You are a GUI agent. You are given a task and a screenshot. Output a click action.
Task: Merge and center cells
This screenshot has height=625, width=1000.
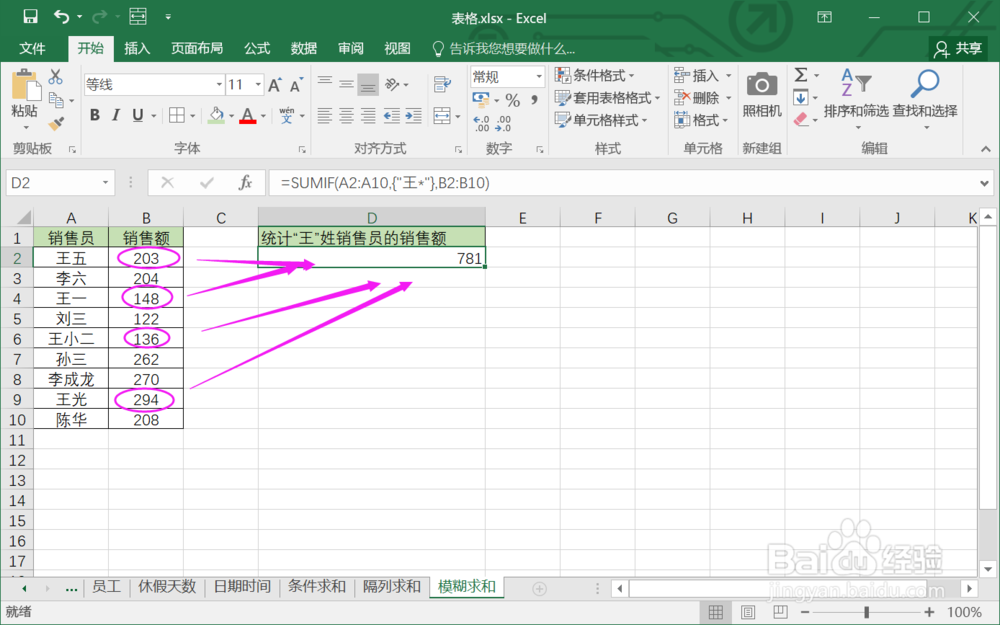[x=442, y=116]
